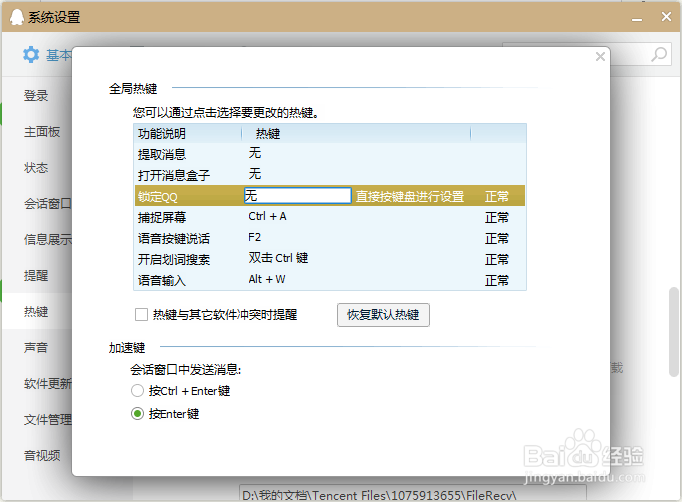Image resolution: width=682 pixels, height=502 pixels.
Task: Select 按Enter键 radio option
Action: 137,413
